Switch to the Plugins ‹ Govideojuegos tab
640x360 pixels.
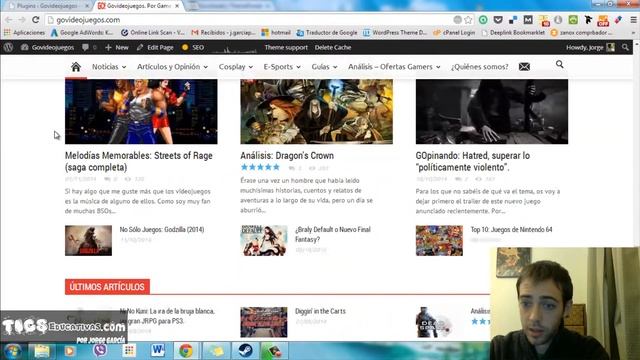tap(48, 6)
